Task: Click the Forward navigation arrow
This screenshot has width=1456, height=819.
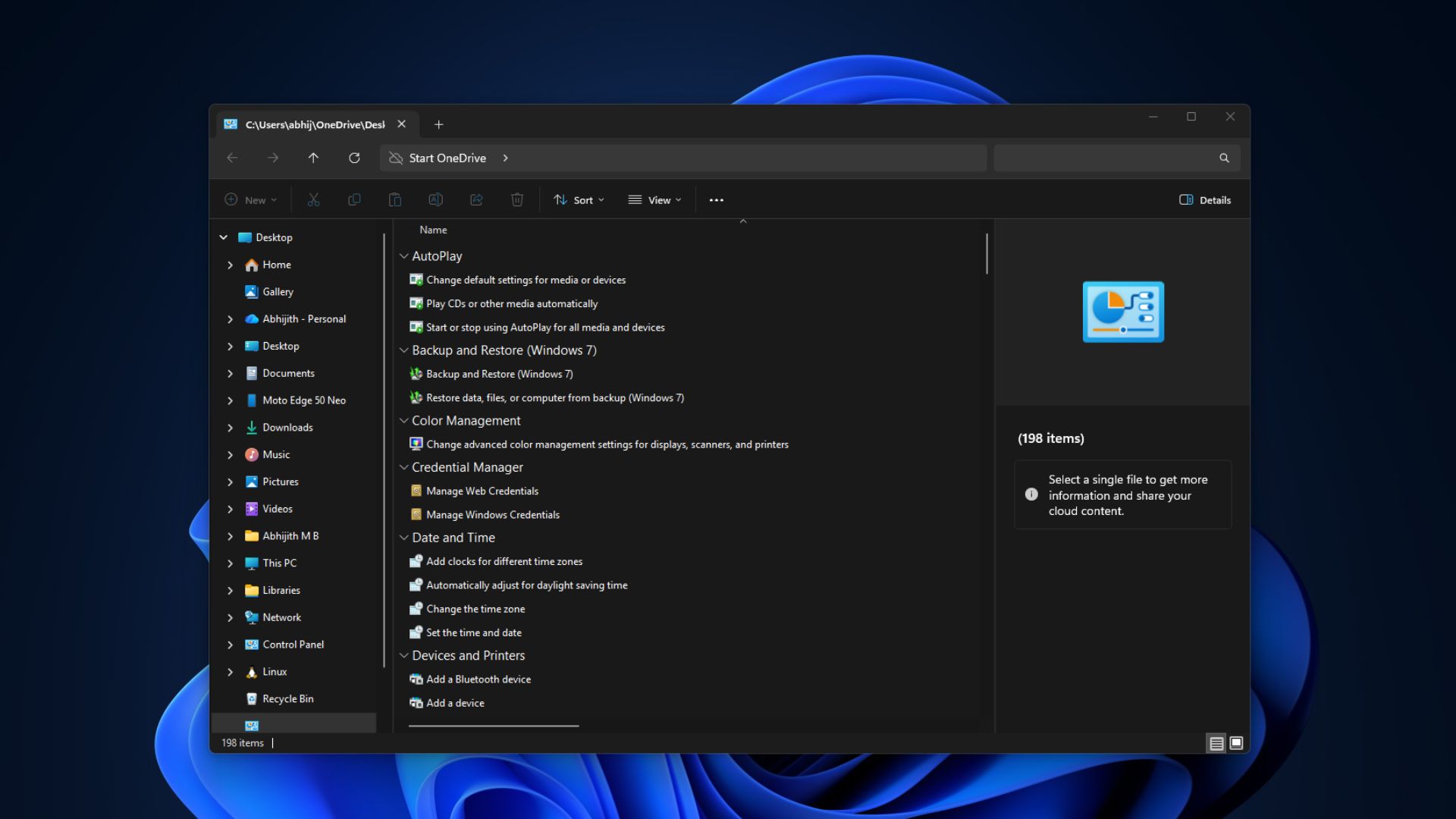Action: 273,158
